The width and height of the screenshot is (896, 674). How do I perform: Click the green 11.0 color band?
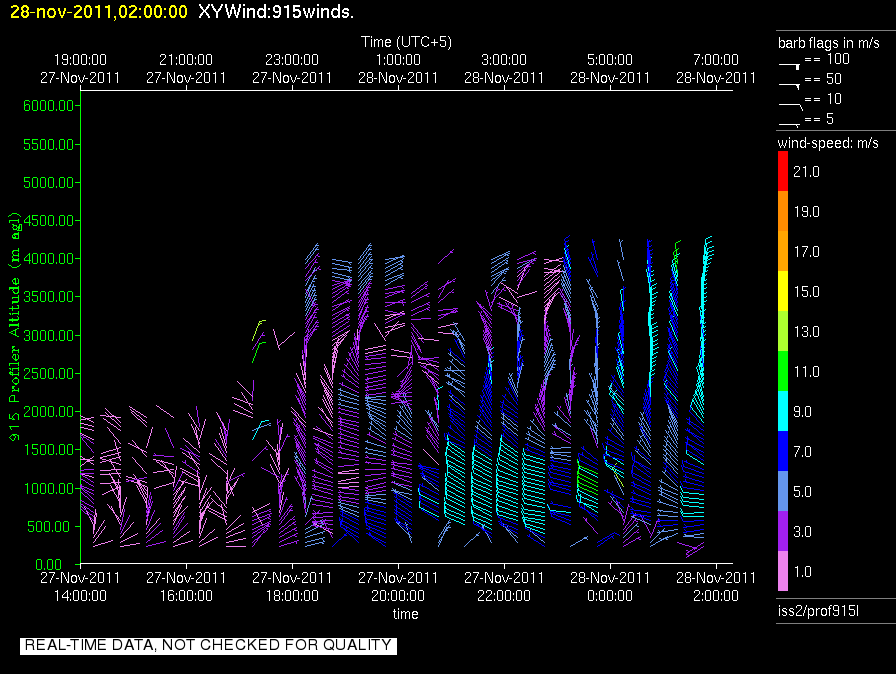pyautogui.click(x=782, y=371)
